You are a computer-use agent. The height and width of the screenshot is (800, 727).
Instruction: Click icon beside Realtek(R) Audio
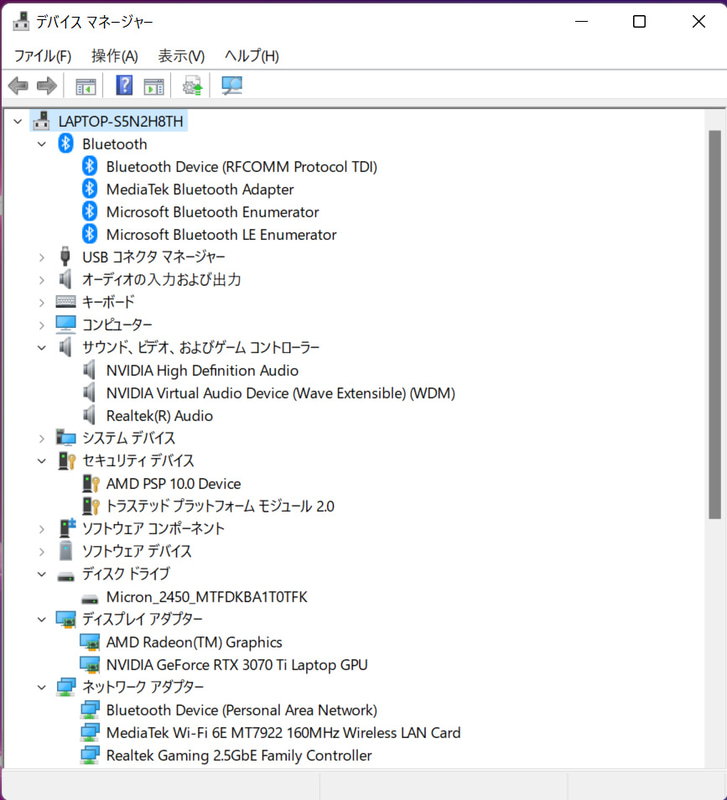pyautogui.click(x=89, y=415)
